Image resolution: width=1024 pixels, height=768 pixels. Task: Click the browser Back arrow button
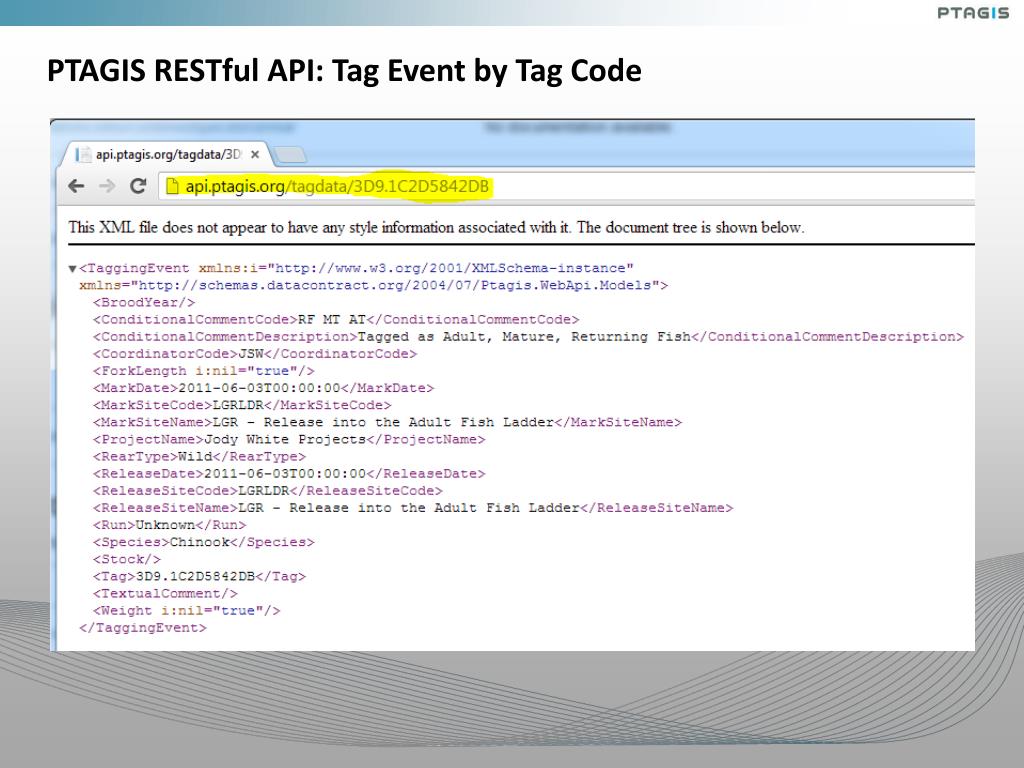76,186
